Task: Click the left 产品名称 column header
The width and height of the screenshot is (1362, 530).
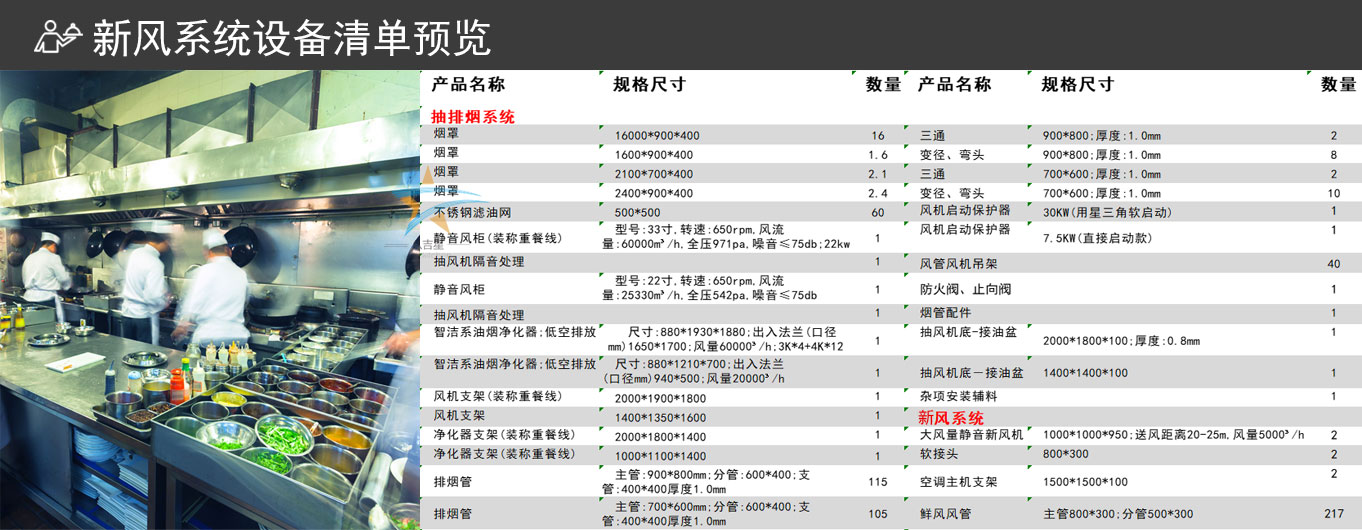Action: click(x=468, y=85)
